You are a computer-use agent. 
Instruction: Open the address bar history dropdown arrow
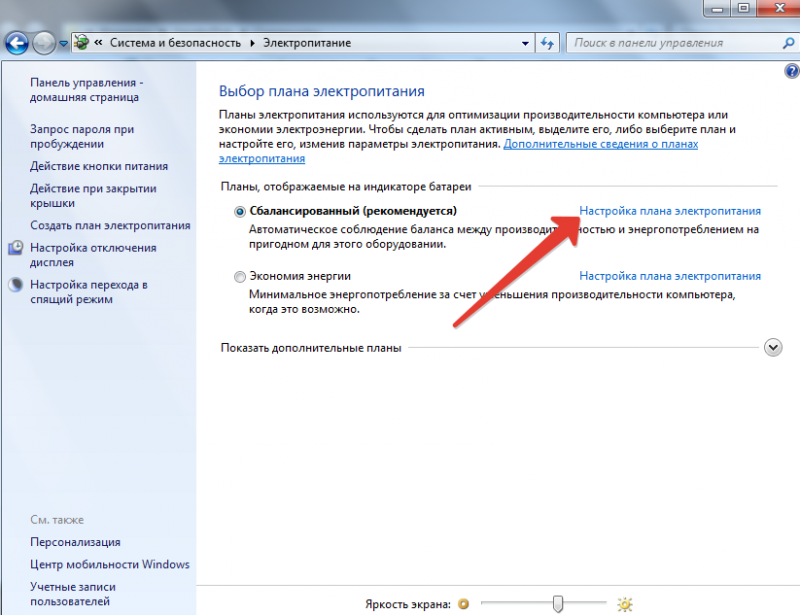pyautogui.click(x=525, y=44)
